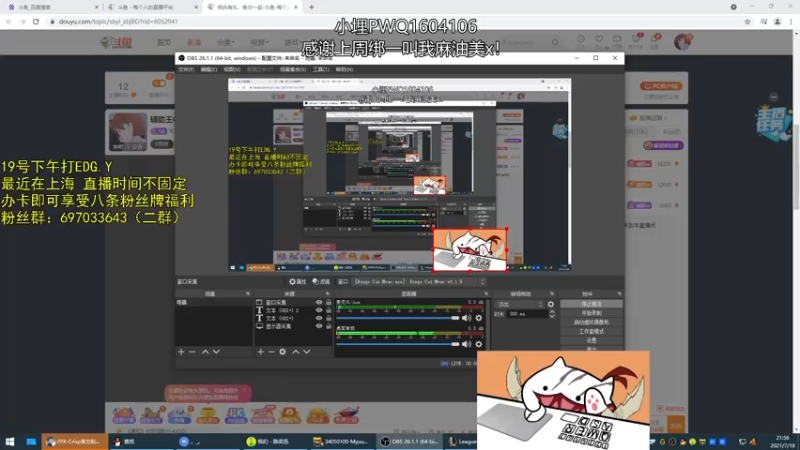Open a new browser tab

(x=312, y=7)
